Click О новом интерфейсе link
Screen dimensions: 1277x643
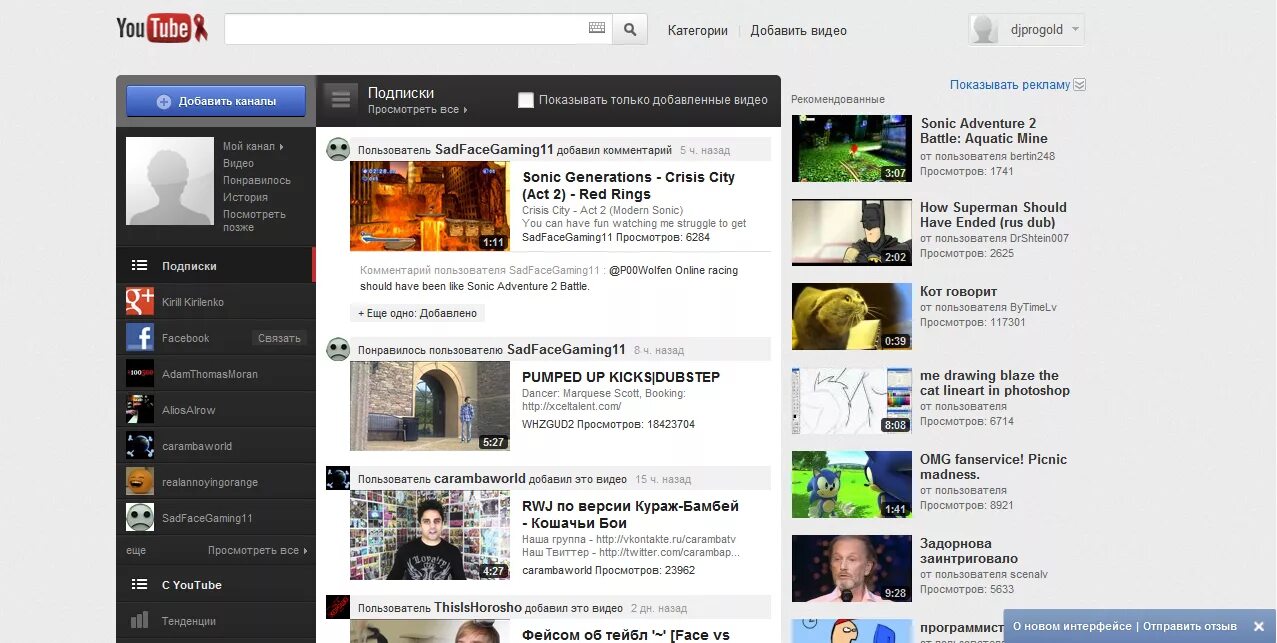tap(1072, 627)
